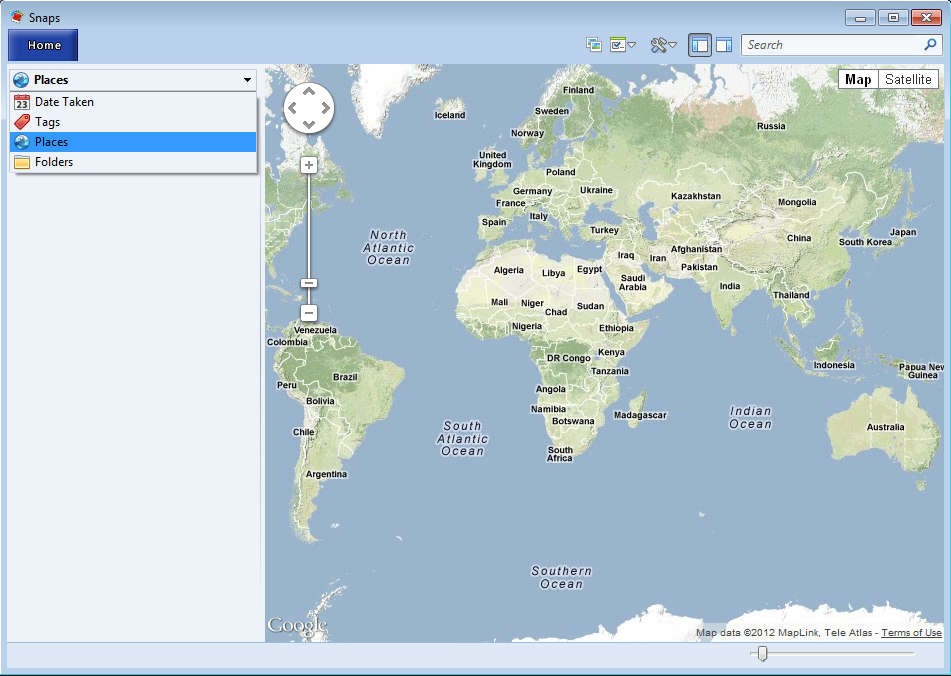Pan the map left with arrow
Screen dimensions: 951x676
click(x=294, y=107)
